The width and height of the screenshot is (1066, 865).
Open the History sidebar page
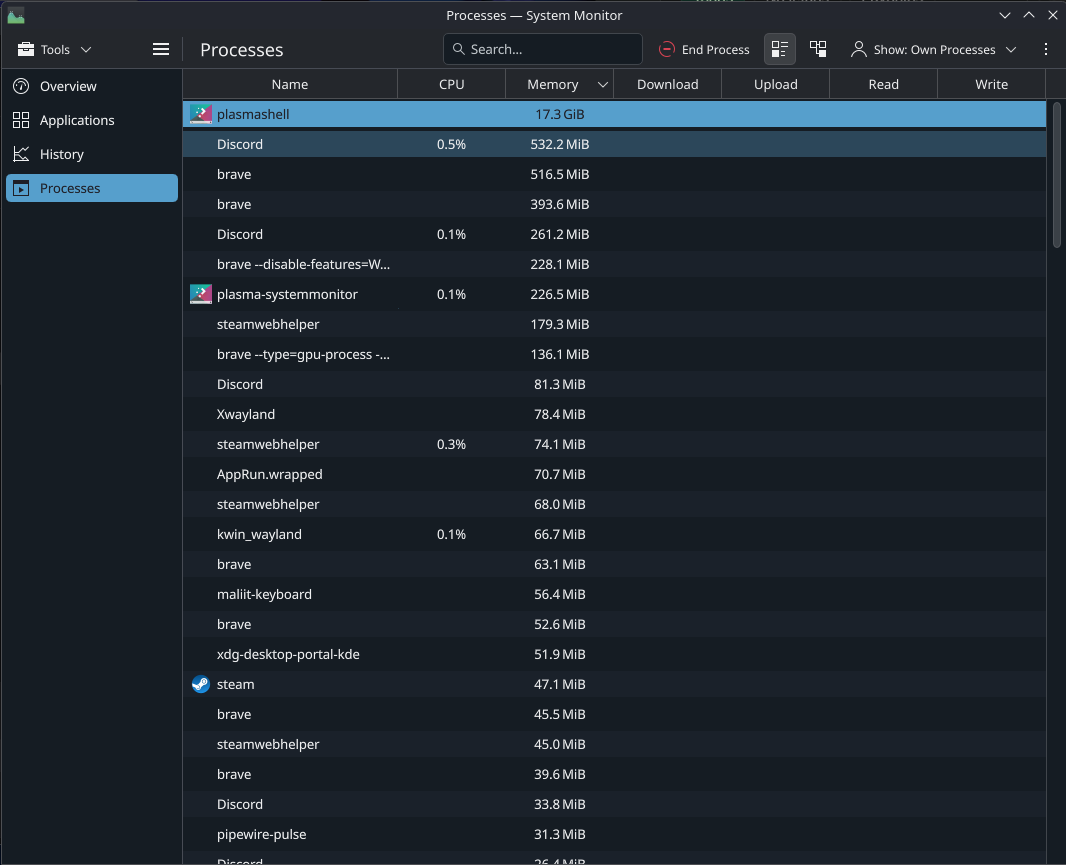[62, 154]
